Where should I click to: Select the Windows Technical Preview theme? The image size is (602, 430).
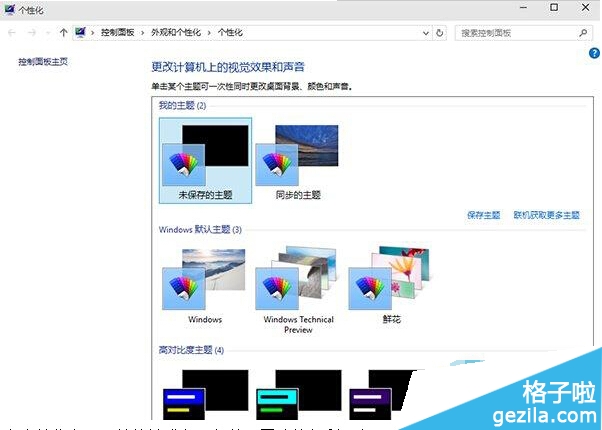pyautogui.click(x=298, y=289)
